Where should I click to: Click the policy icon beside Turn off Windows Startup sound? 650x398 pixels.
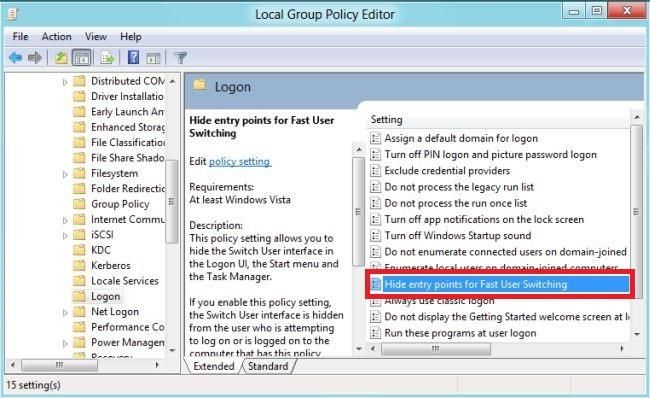point(375,235)
